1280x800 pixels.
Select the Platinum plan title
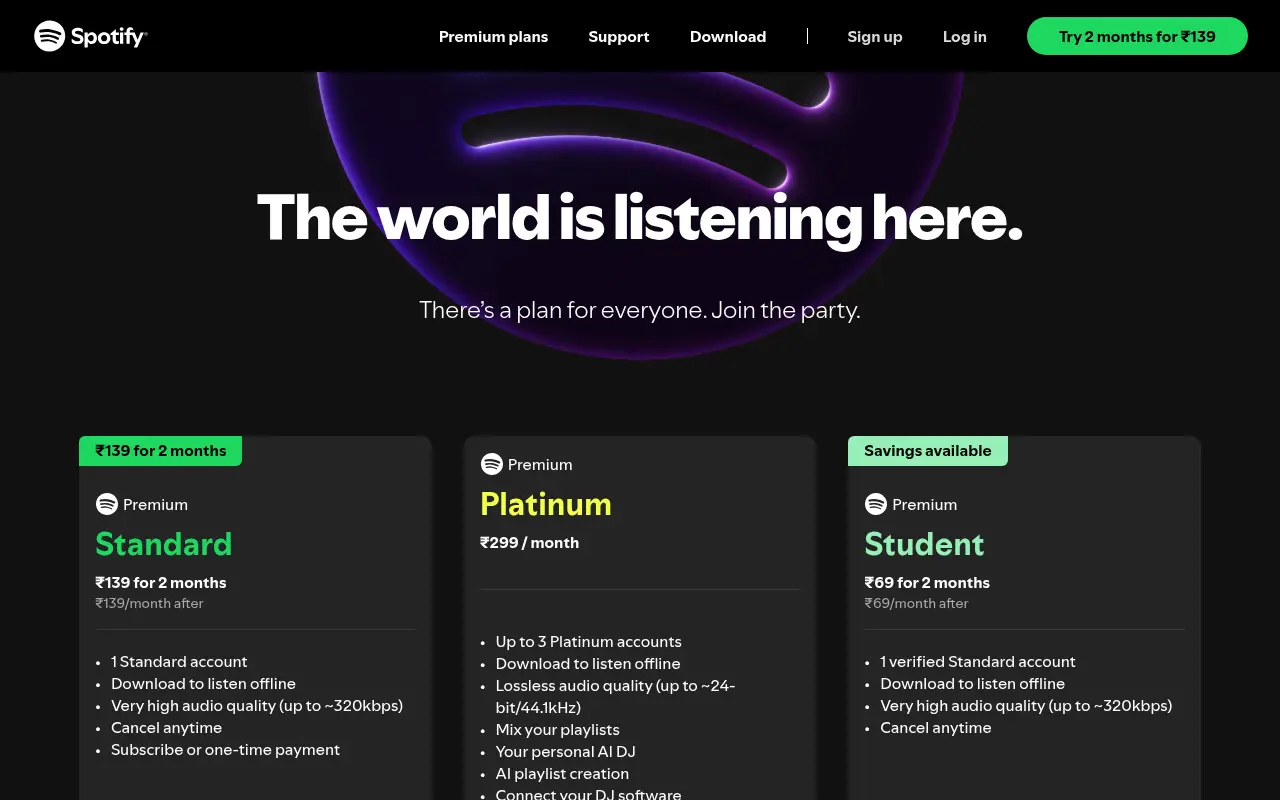point(546,504)
